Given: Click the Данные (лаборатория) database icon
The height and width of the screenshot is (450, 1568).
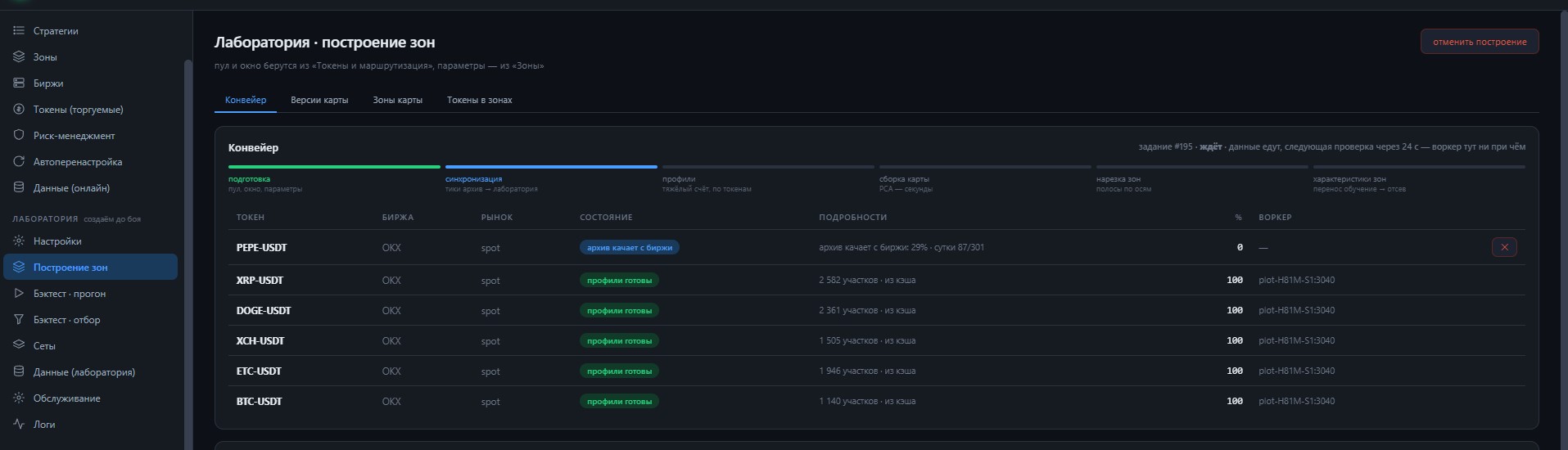Looking at the screenshot, I should (x=19, y=372).
